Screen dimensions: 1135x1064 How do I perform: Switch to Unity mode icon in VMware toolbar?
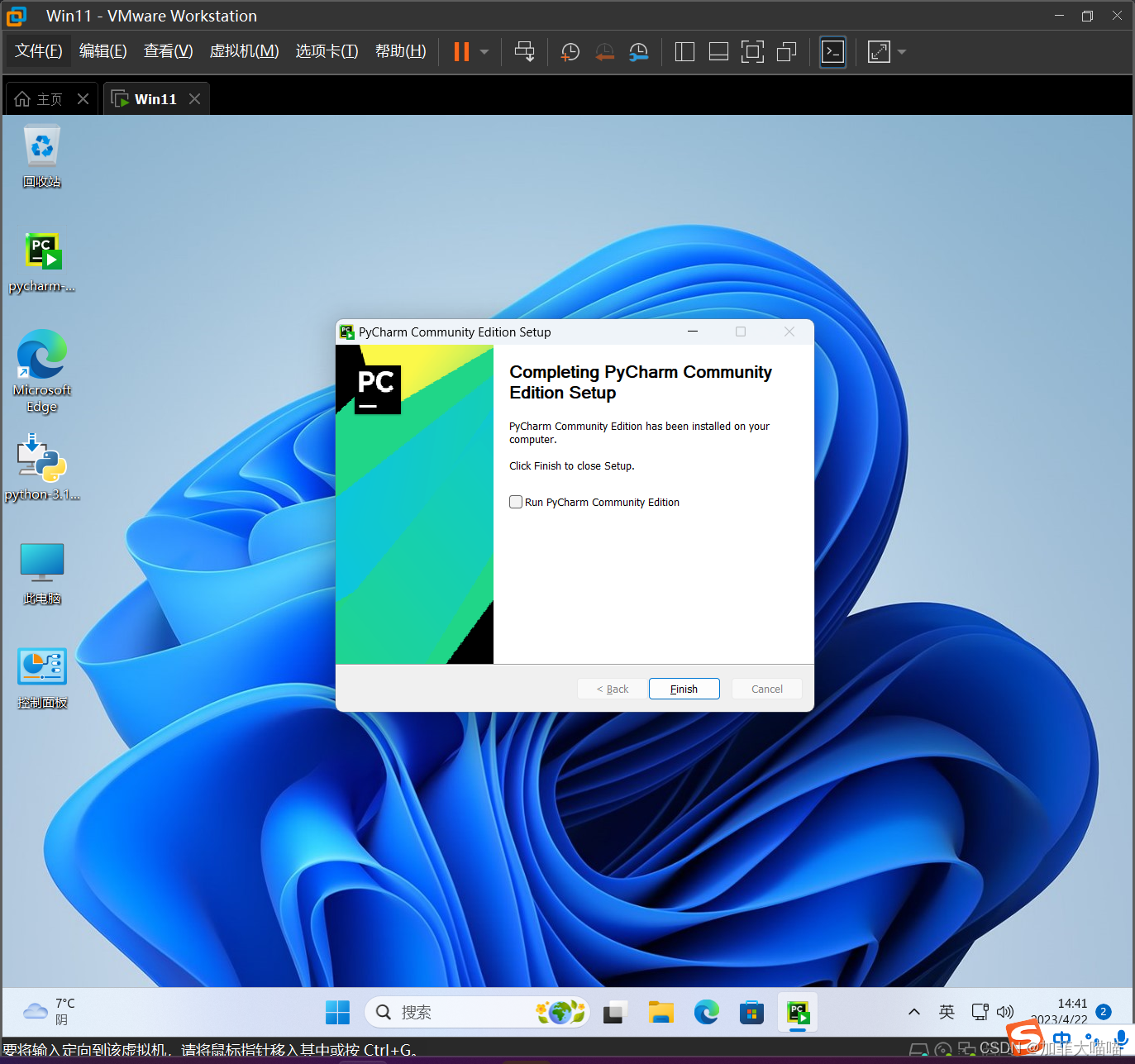point(787,52)
